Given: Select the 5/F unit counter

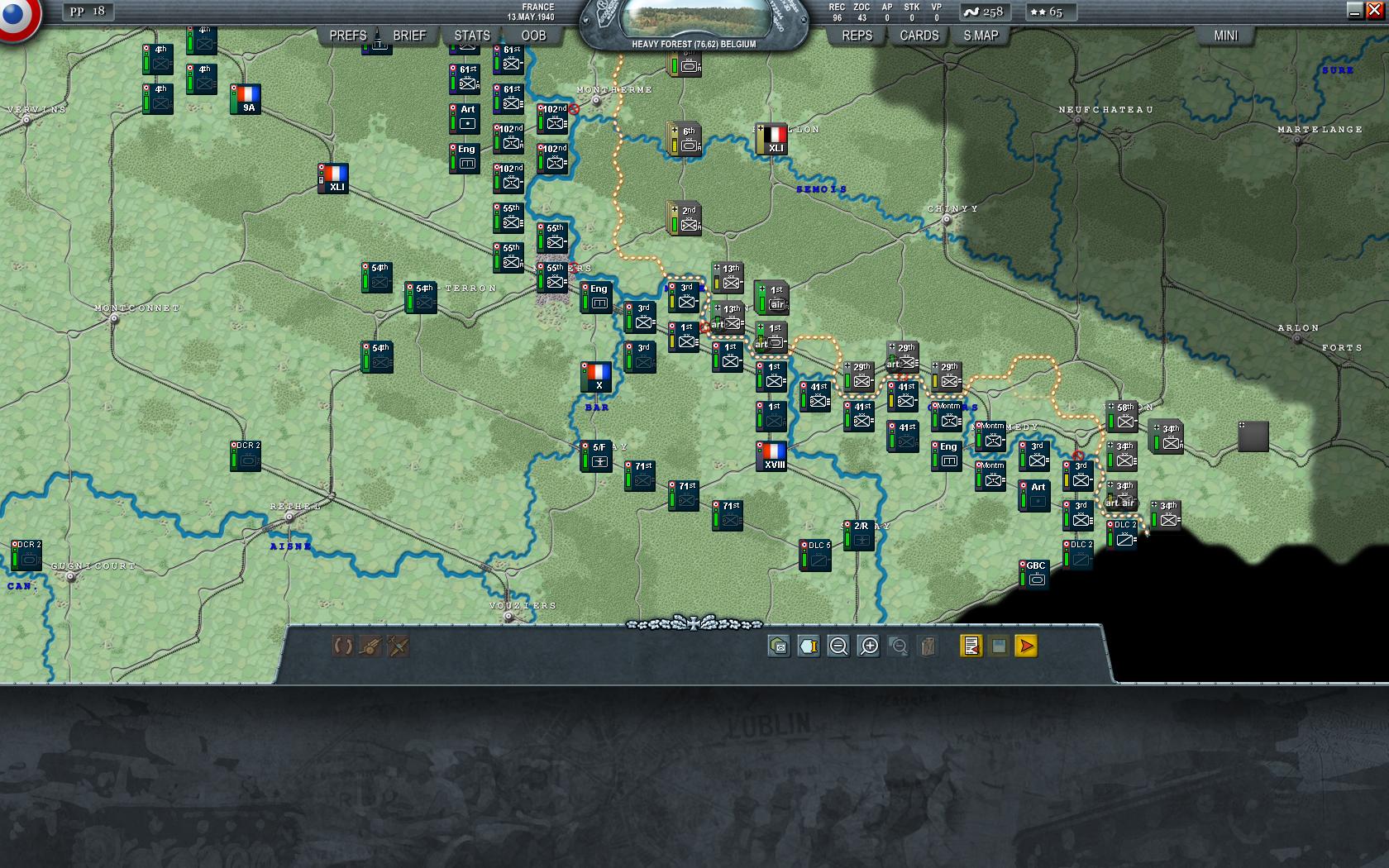Looking at the screenshot, I should click(x=597, y=456).
